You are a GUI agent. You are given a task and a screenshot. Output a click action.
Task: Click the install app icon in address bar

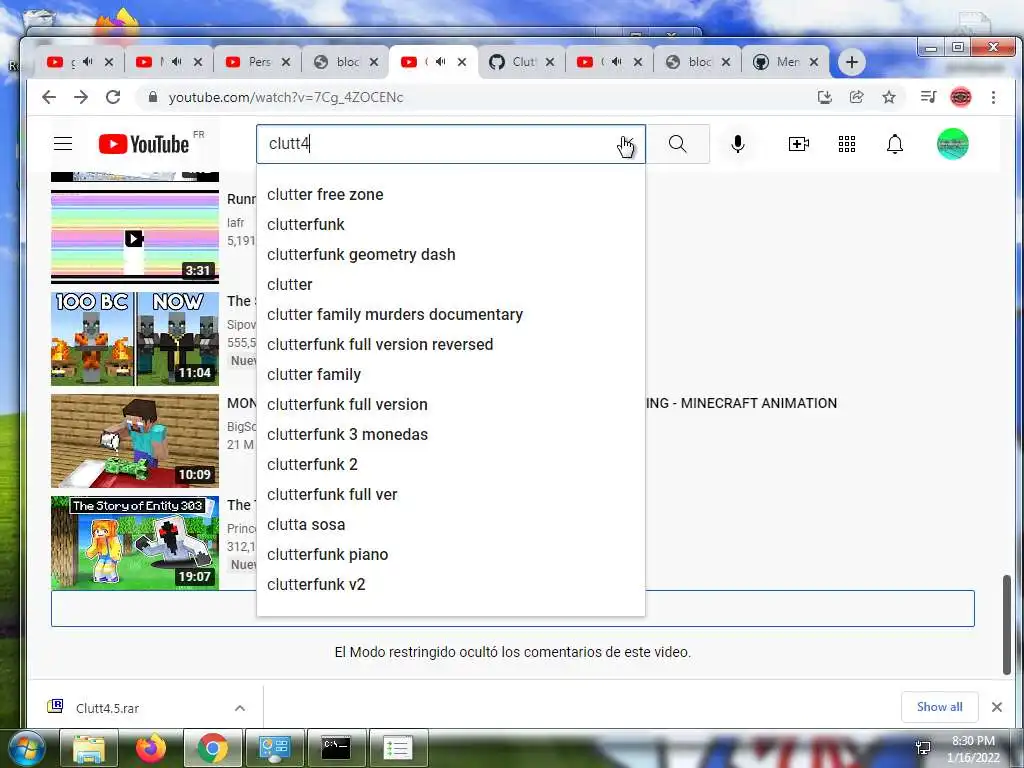[825, 97]
